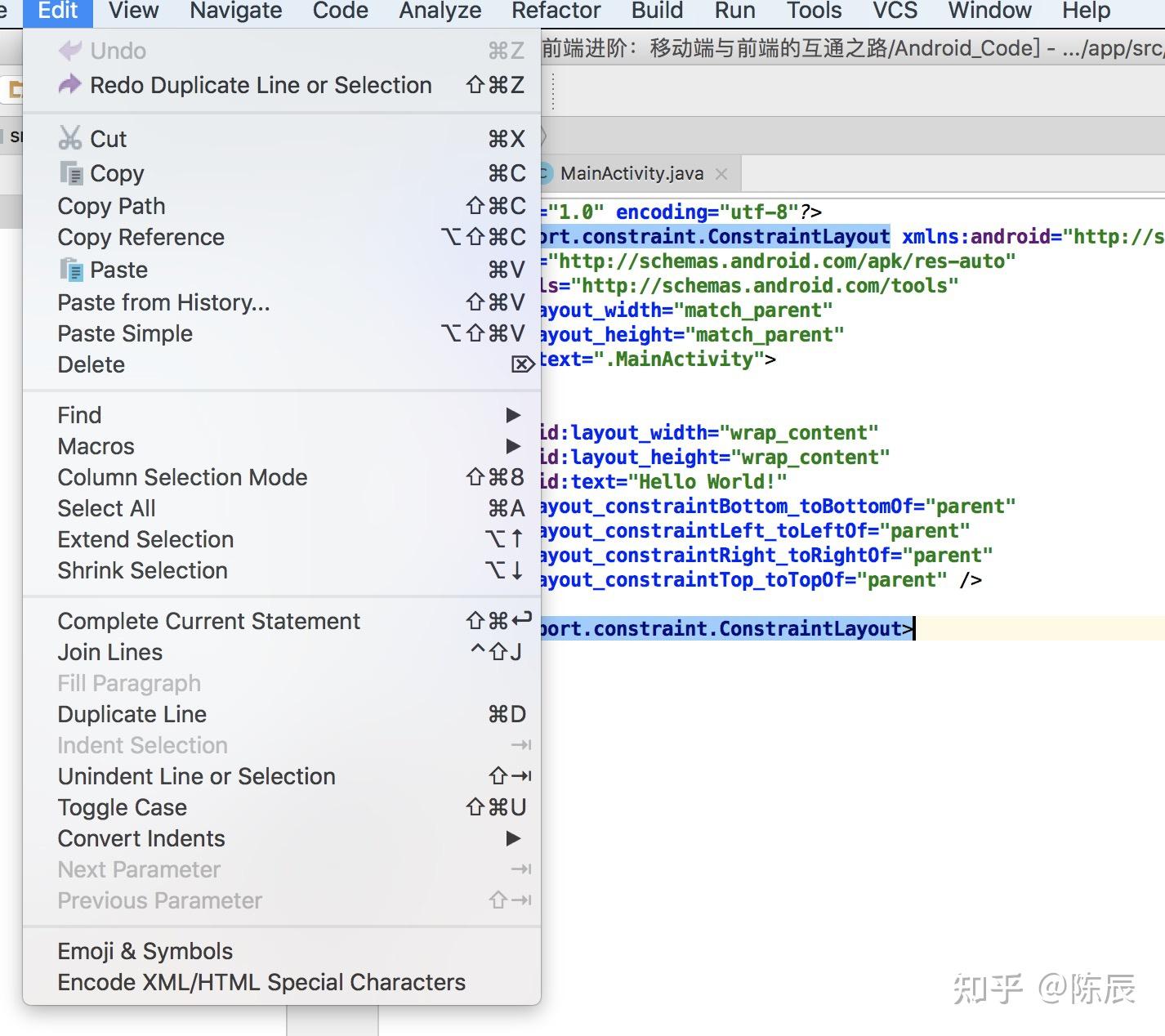
Task: Choose Duplicate Line
Action: point(282,714)
